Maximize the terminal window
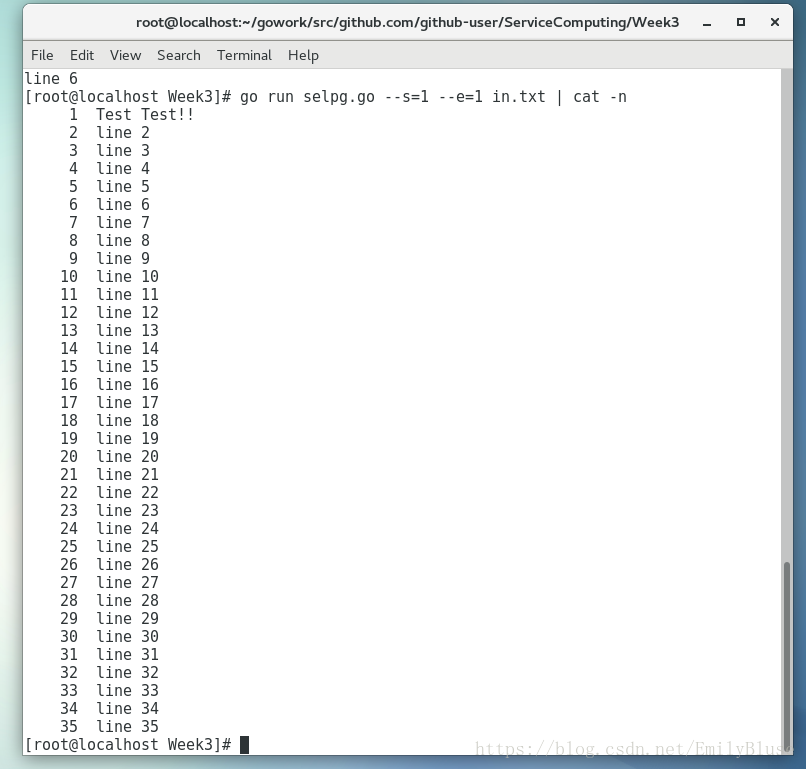The width and height of the screenshot is (806, 769). (x=741, y=22)
